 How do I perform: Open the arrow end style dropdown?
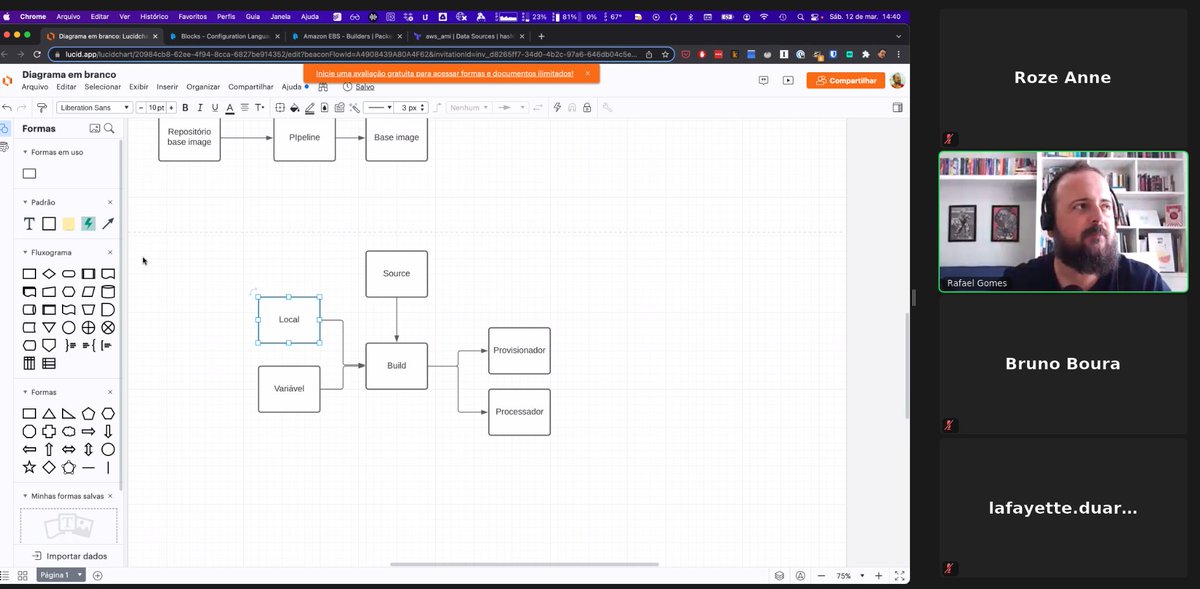pos(509,107)
